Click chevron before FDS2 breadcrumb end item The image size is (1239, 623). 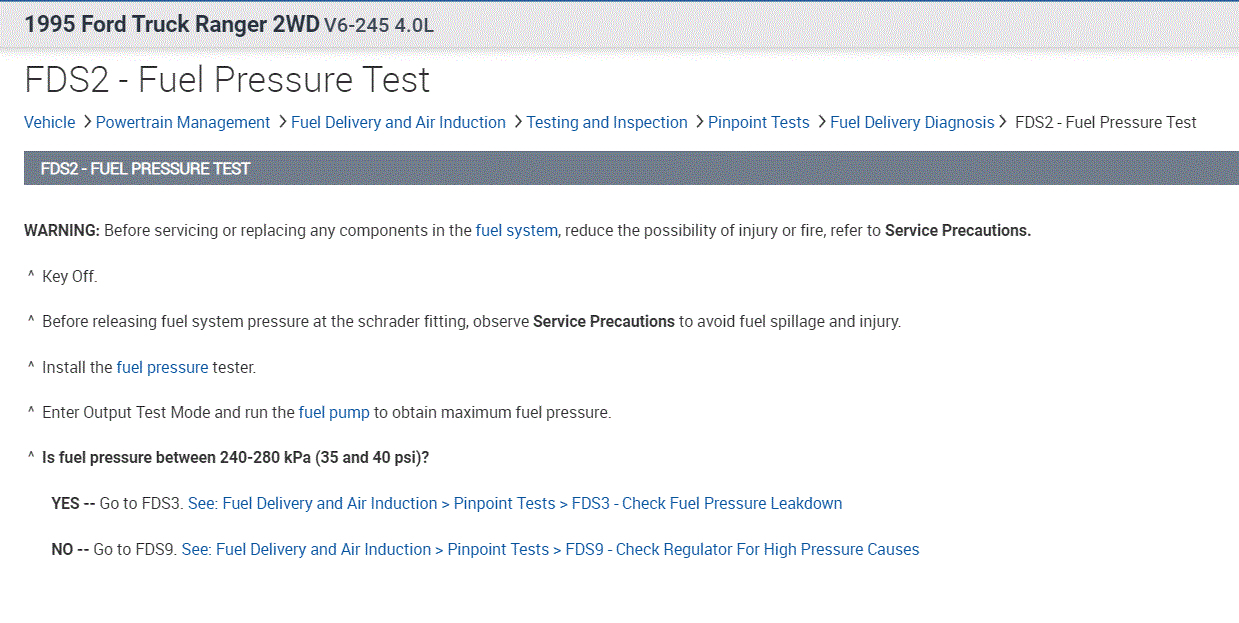click(x=1003, y=121)
